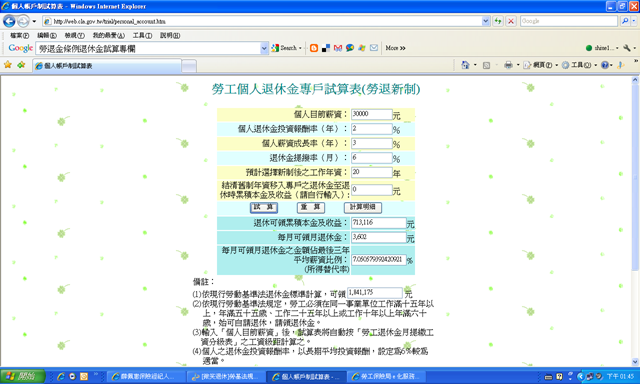The width and height of the screenshot is (640, 384).
Task: Open the 我的最愛(A) menu
Action: (x=108, y=36)
